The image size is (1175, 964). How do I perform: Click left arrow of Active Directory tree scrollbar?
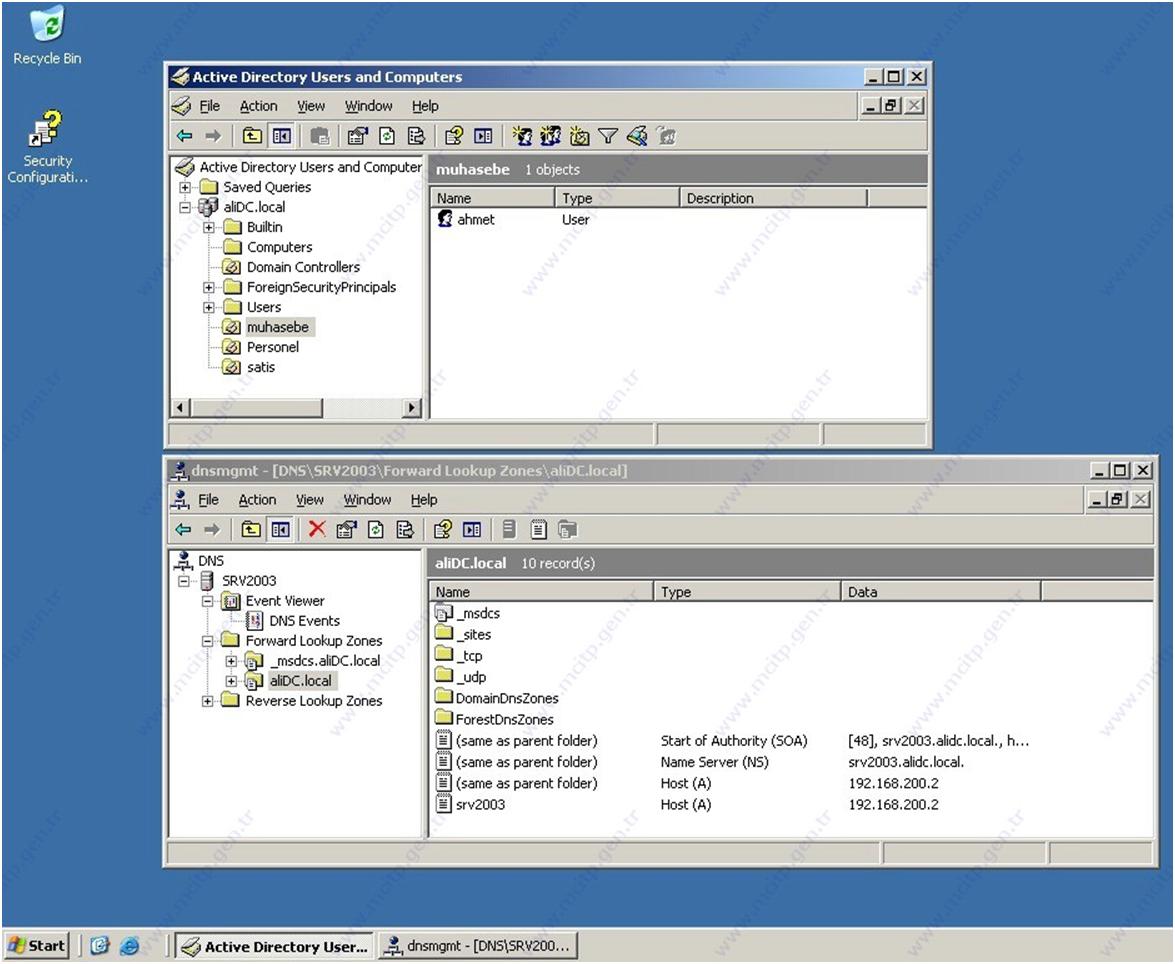pyautogui.click(x=181, y=408)
